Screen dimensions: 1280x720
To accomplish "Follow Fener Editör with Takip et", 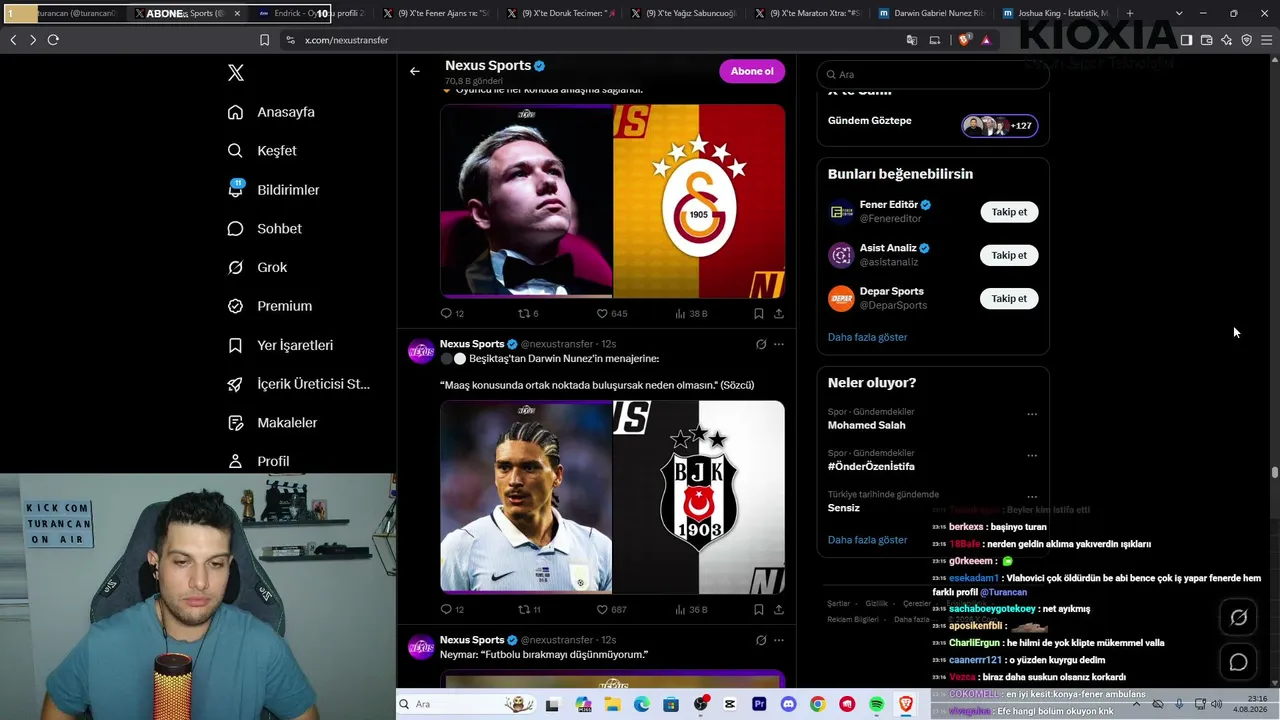I will (1009, 212).
